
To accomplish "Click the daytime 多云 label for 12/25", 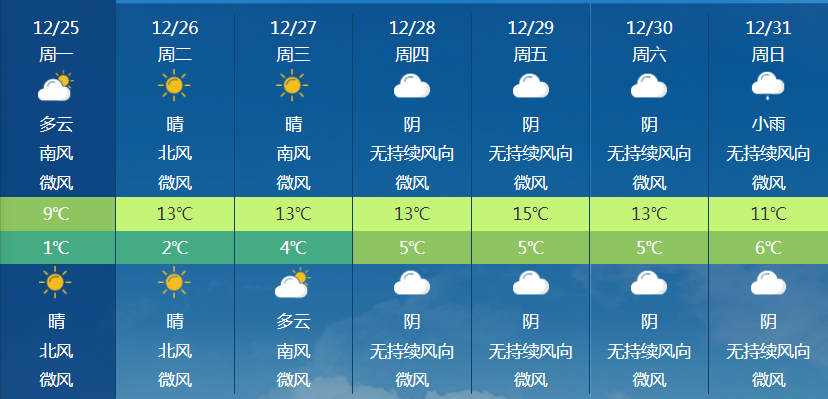I will click(x=56, y=125).
